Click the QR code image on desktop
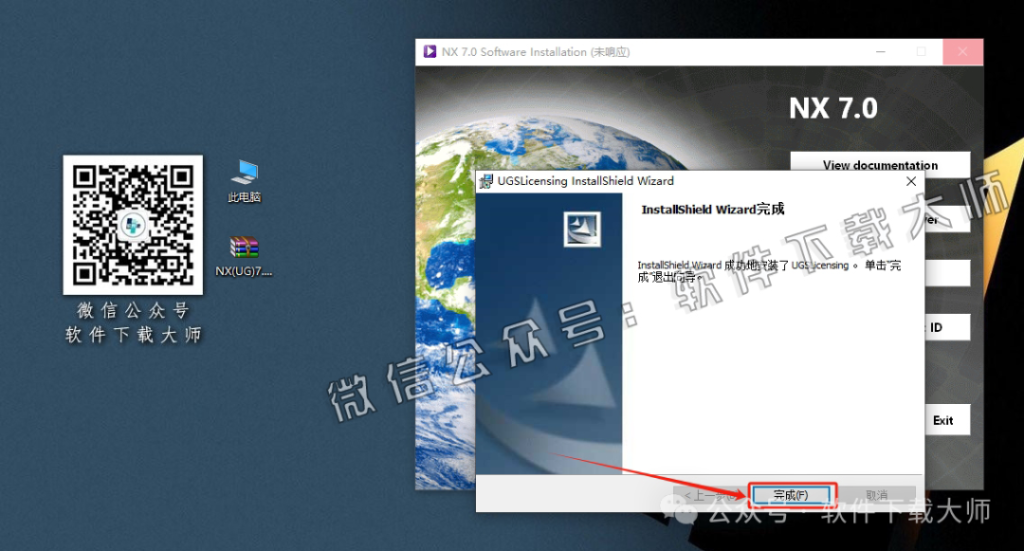Image resolution: width=1024 pixels, height=551 pixels. (x=133, y=225)
